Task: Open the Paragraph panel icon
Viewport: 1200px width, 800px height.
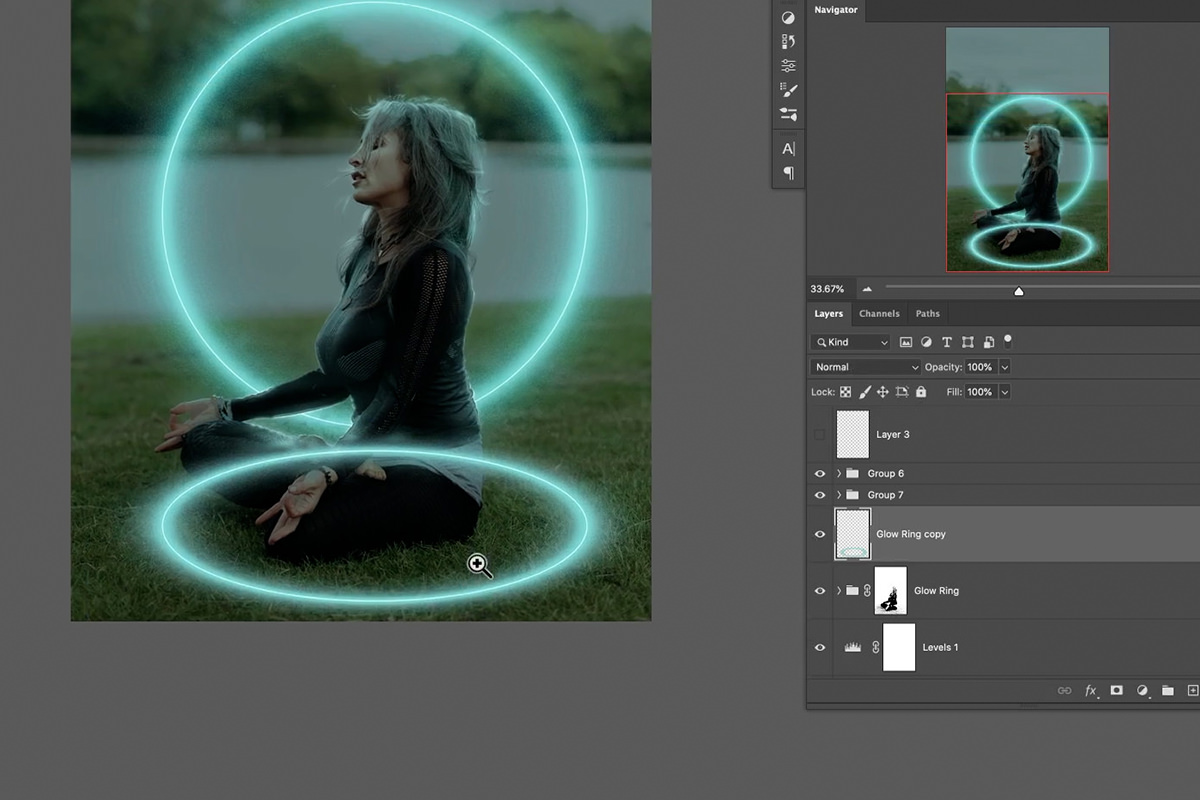Action: coord(788,173)
